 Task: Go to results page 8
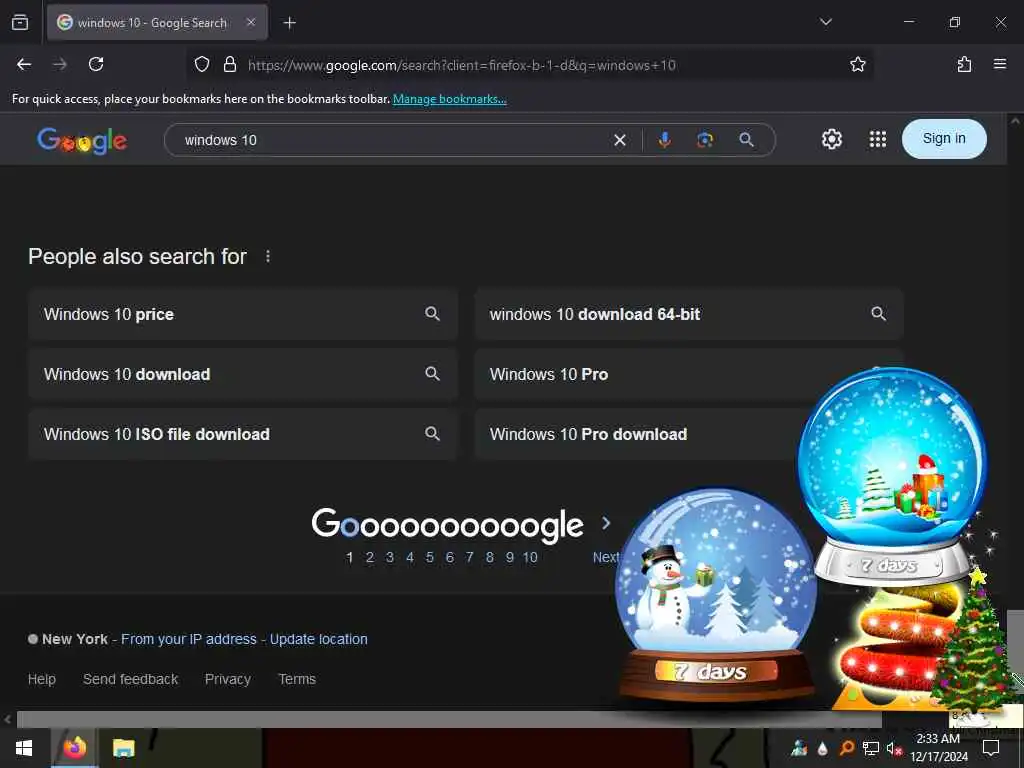point(489,558)
